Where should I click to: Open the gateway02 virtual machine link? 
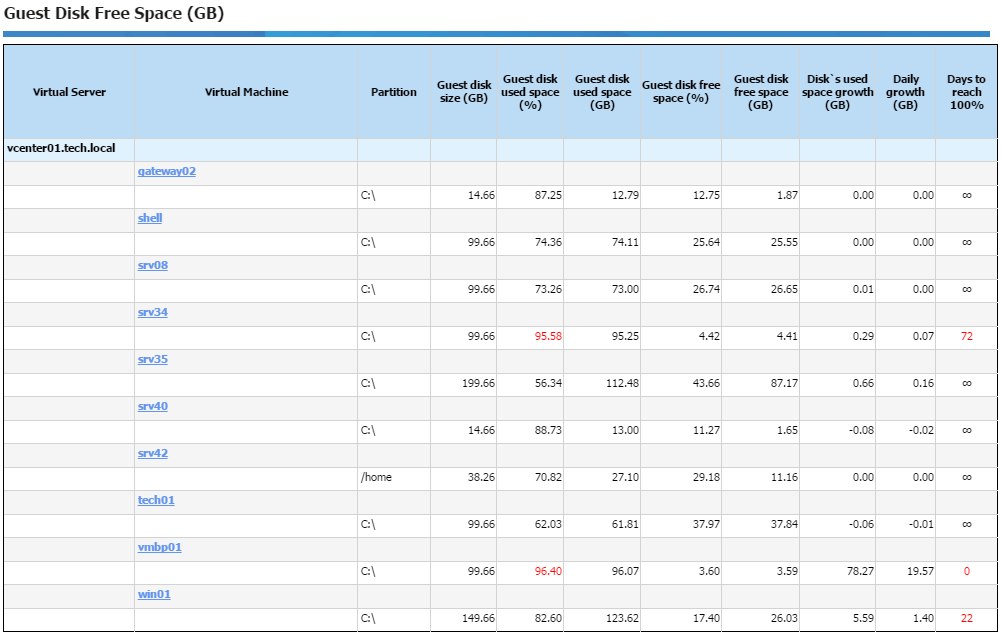167,171
